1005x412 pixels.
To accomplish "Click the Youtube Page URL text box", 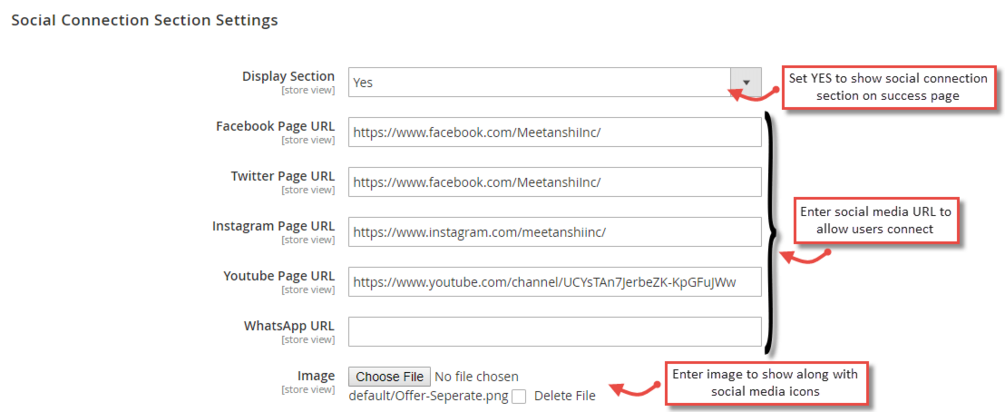I will coord(555,282).
